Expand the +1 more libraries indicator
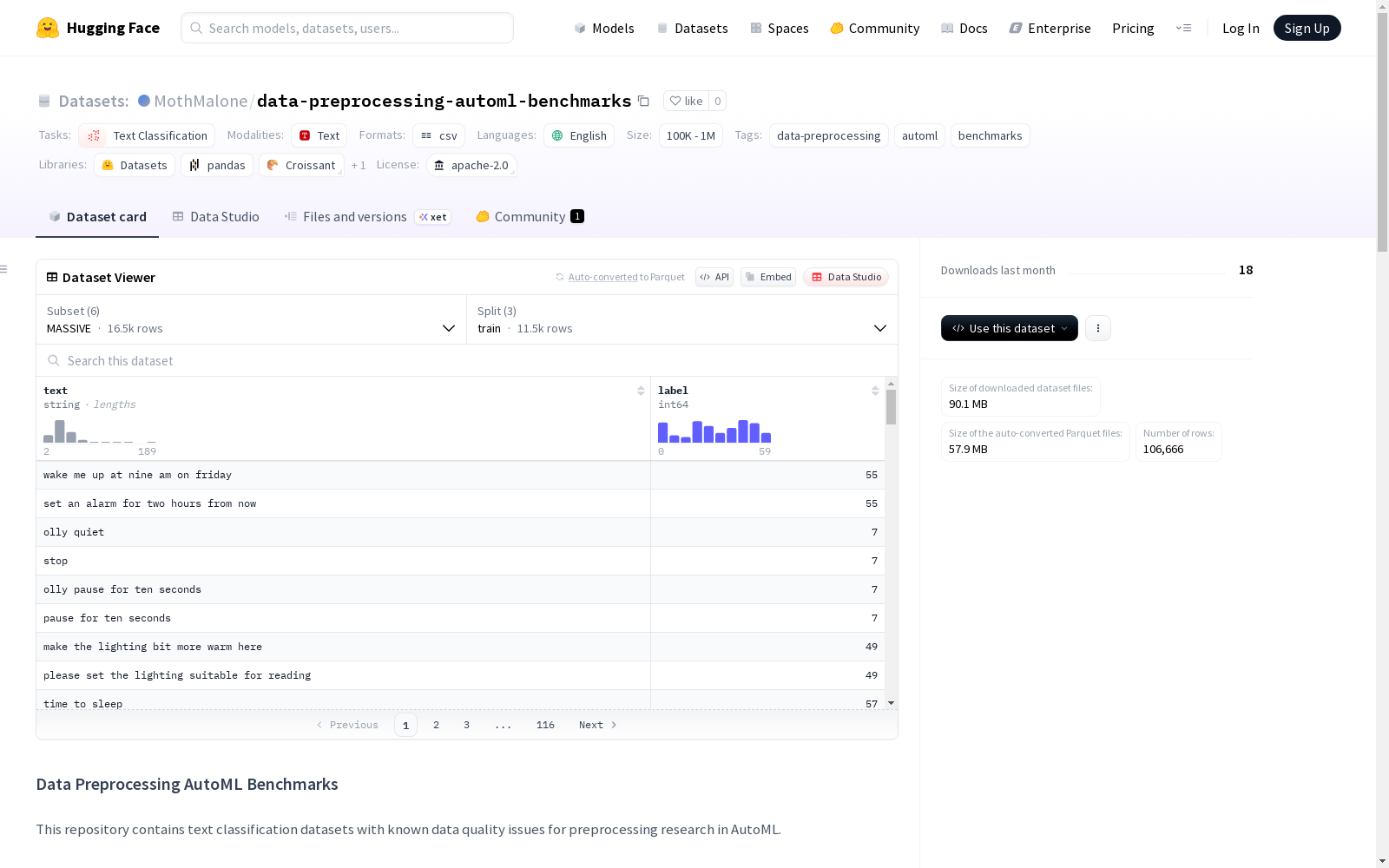Viewport: 1389px width, 868px height. tap(359, 165)
